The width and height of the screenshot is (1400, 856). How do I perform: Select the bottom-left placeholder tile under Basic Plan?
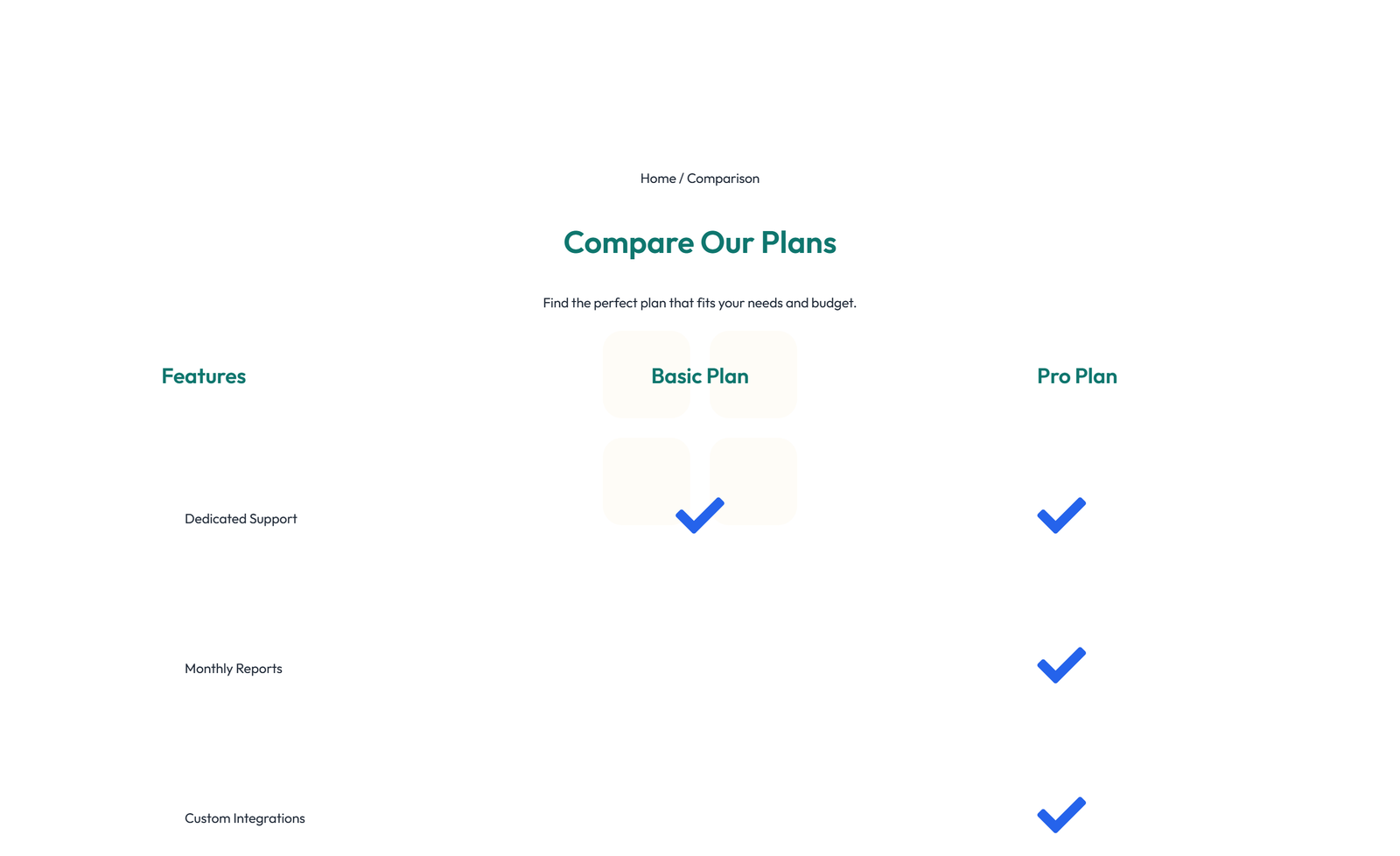tap(647, 481)
